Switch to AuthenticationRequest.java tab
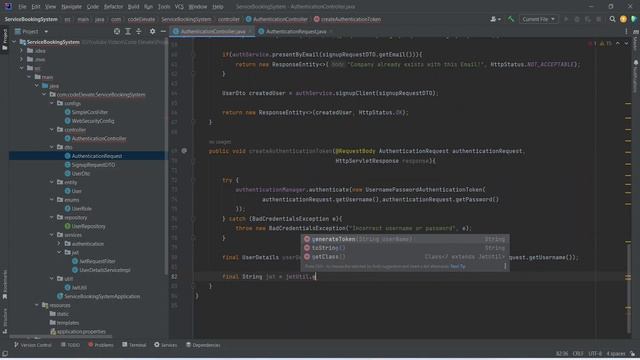This screenshot has width=640, height=360. click(296, 31)
